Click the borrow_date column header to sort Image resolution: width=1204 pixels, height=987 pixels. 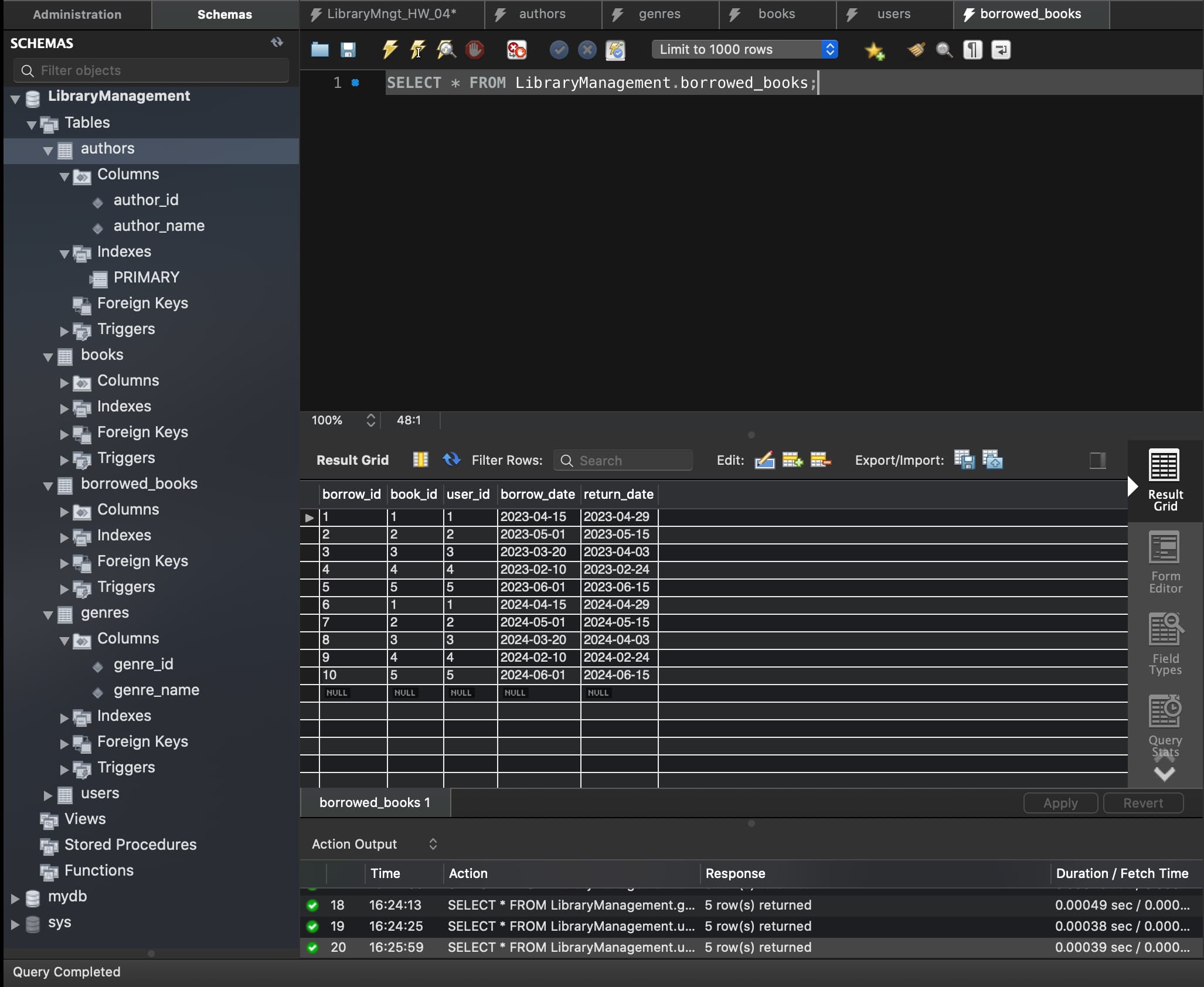(x=536, y=493)
